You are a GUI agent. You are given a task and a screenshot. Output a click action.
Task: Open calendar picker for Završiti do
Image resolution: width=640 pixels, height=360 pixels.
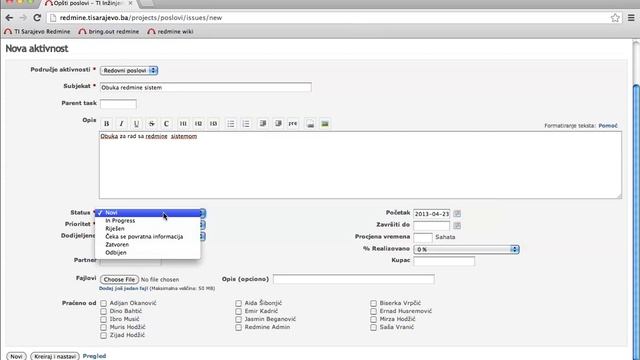coord(457,225)
